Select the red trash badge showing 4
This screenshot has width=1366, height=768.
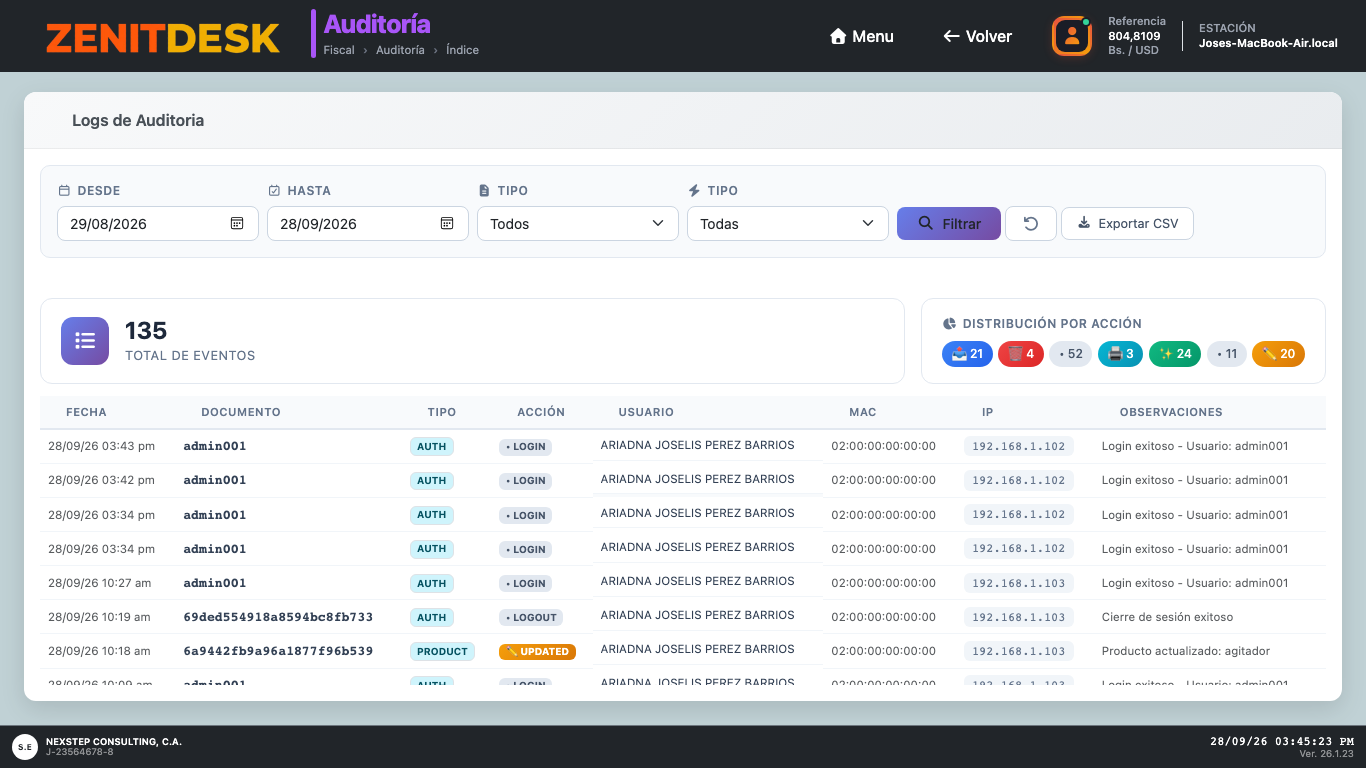[1021, 354]
